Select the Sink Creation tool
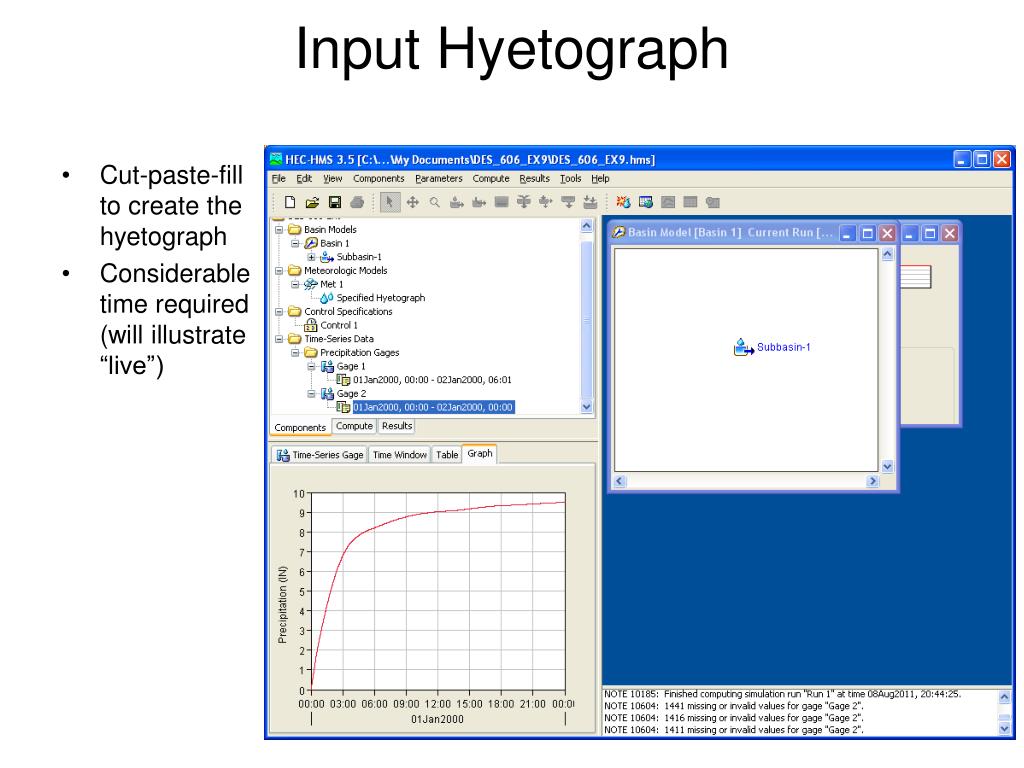This screenshot has width=1024, height=768. pyautogui.click(x=590, y=202)
